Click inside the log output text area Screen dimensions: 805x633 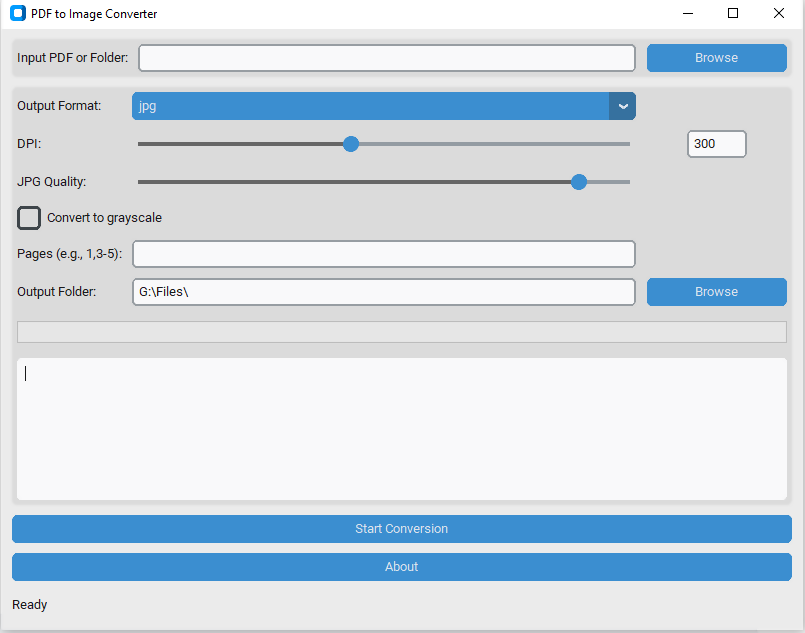[402, 429]
